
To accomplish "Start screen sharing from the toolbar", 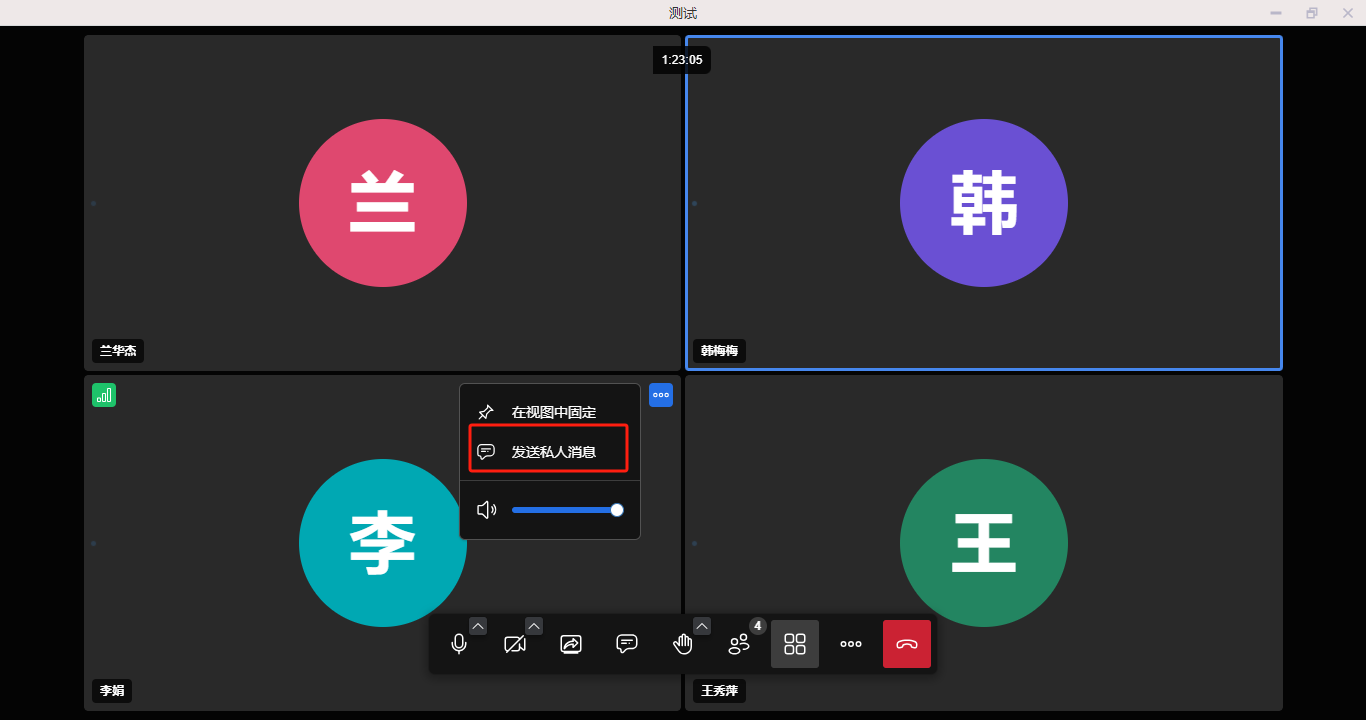I will 571,644.
